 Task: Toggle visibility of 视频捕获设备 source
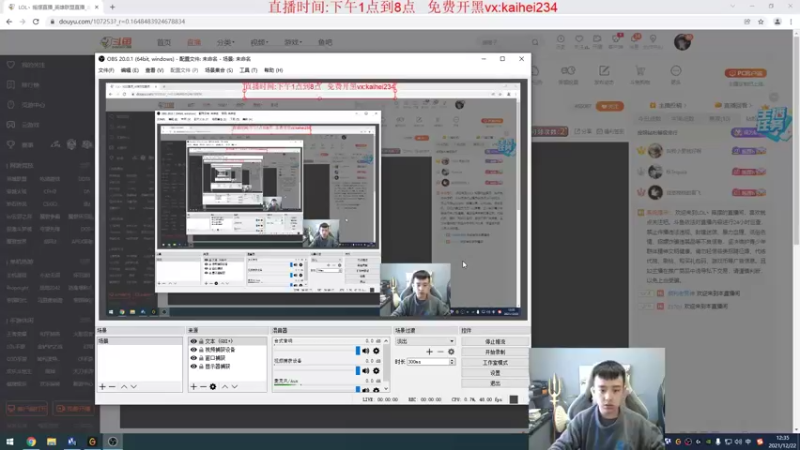click(x=193, y=349)
